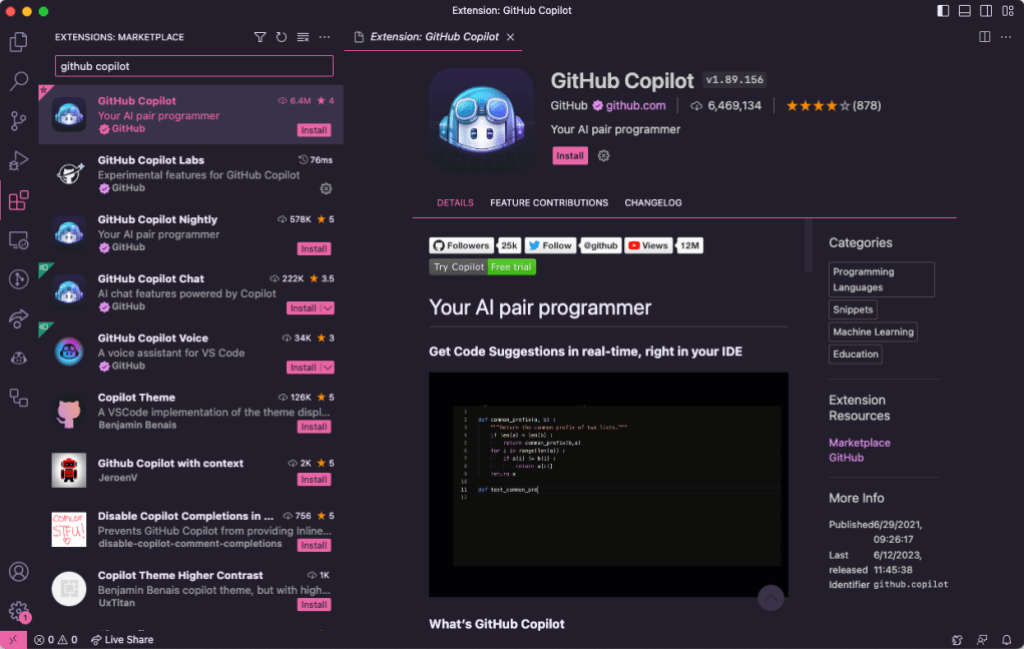The image size is (1024, 649).
Task: Select the Education category tag
Action: pyautogui.click(x=856, y=354)
